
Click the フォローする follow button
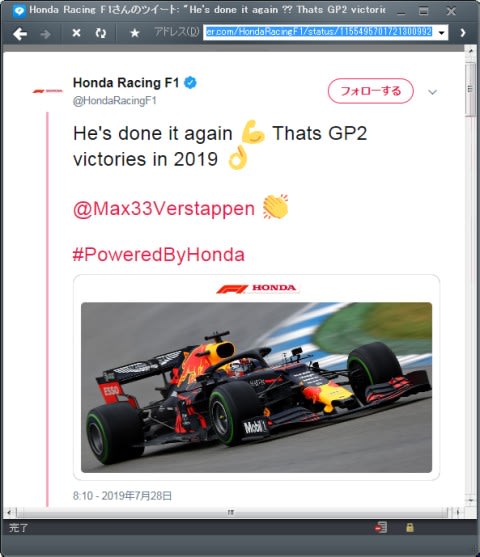click(x=371, y=91)
